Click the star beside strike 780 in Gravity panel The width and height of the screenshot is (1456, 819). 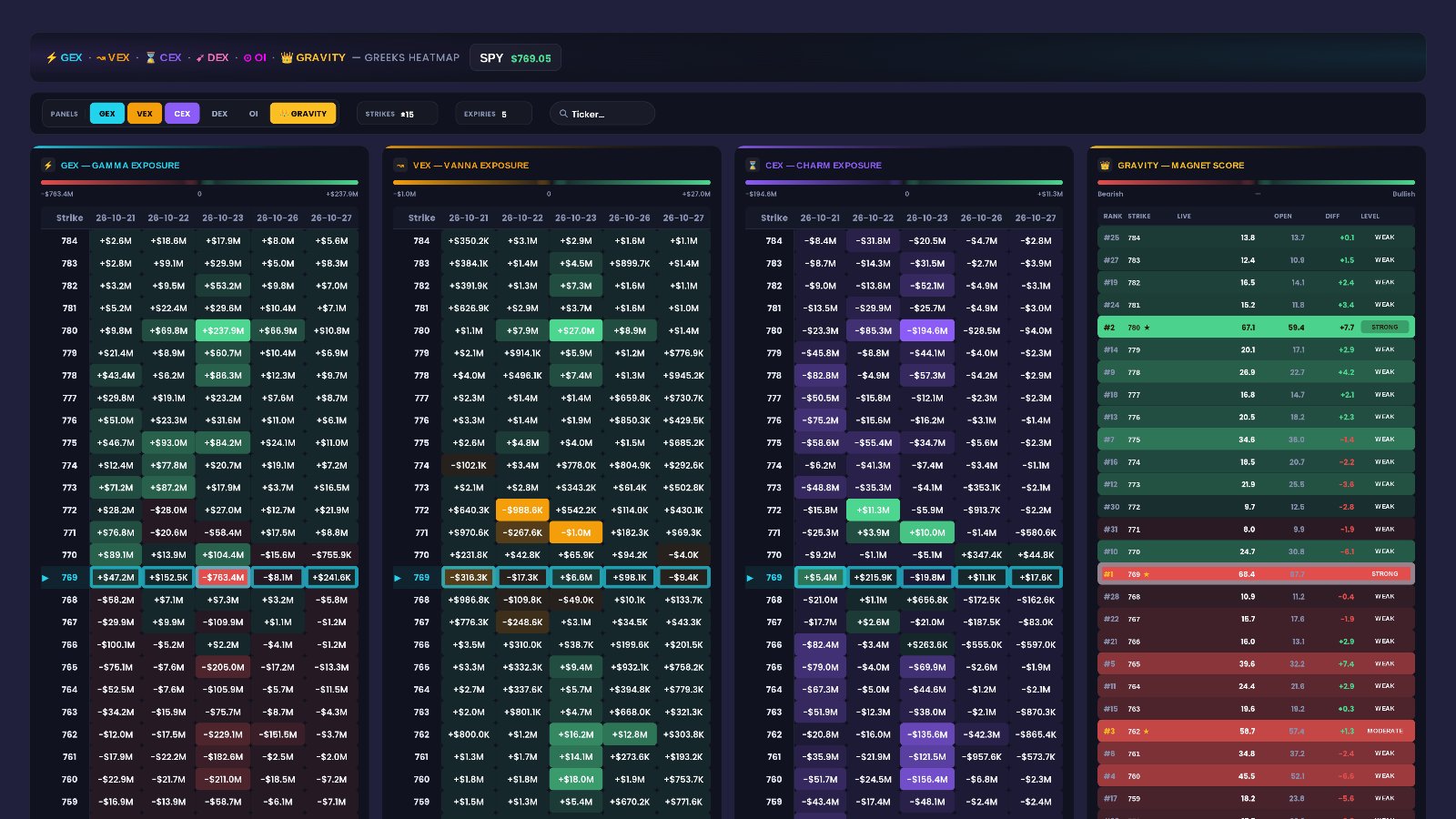1147,328
